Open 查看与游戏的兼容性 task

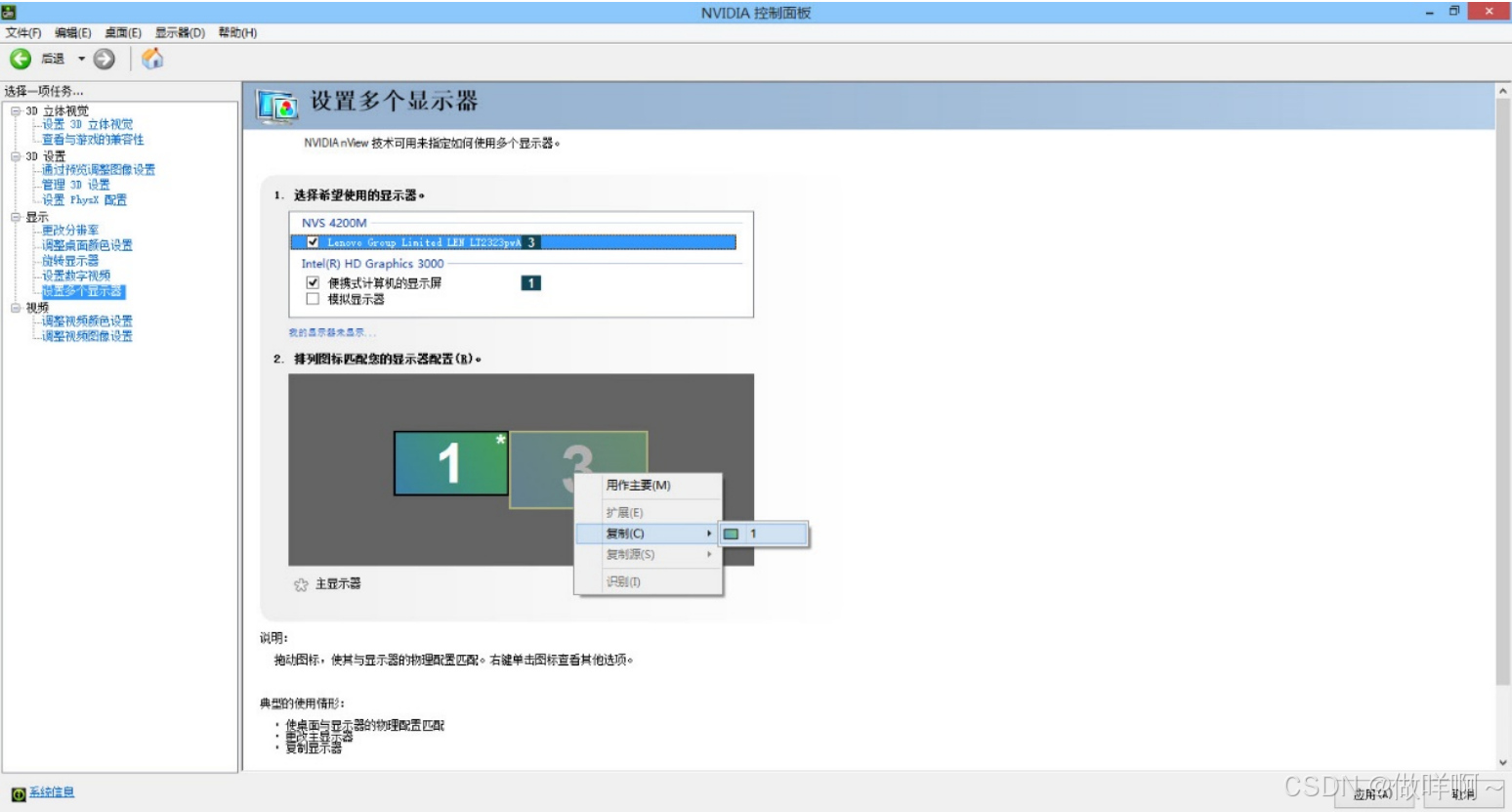click(93, 140)
